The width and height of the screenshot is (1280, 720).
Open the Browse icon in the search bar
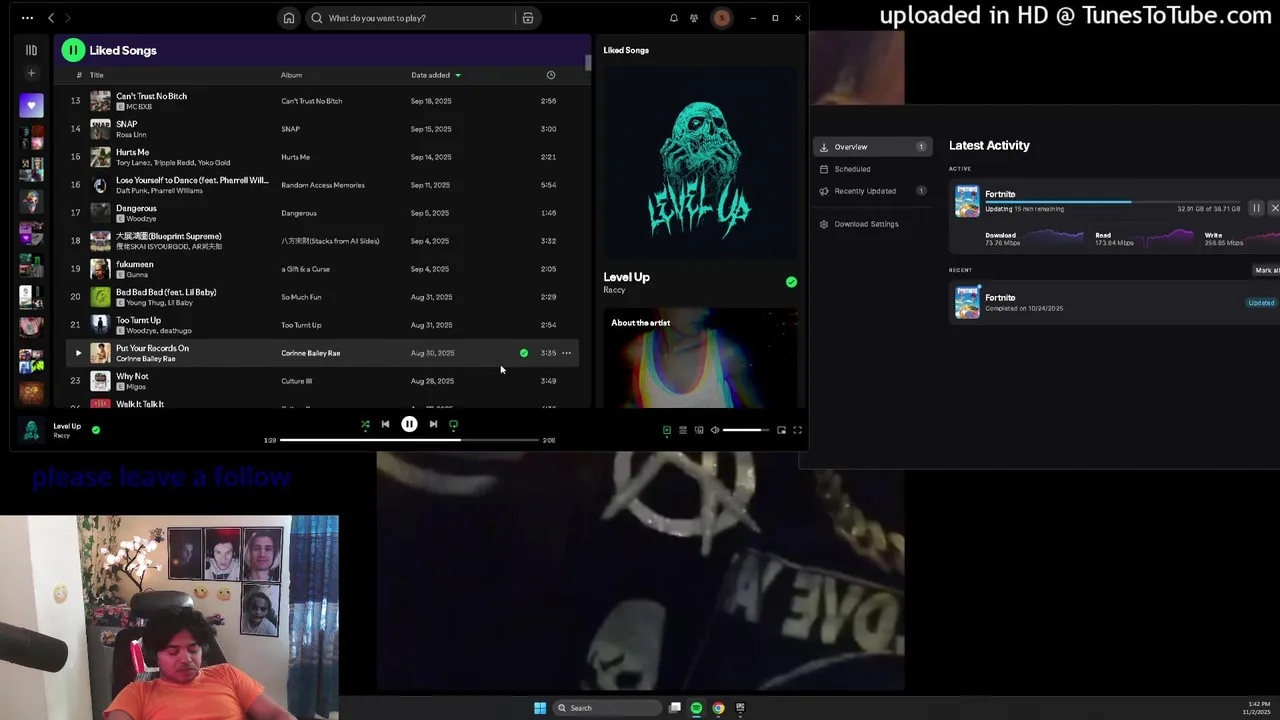(x=528, y=18)
